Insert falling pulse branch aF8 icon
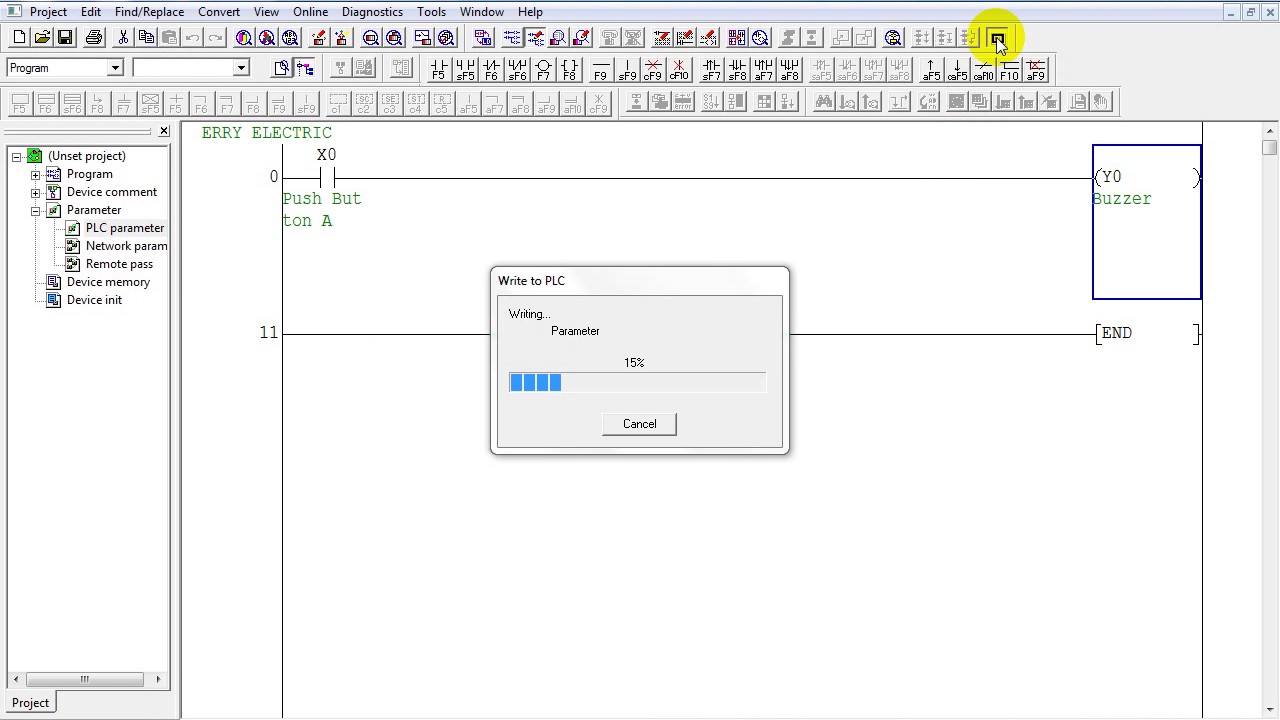This screenshot has height=720, width=1280. pyautogui.click(x=789, y=69)
